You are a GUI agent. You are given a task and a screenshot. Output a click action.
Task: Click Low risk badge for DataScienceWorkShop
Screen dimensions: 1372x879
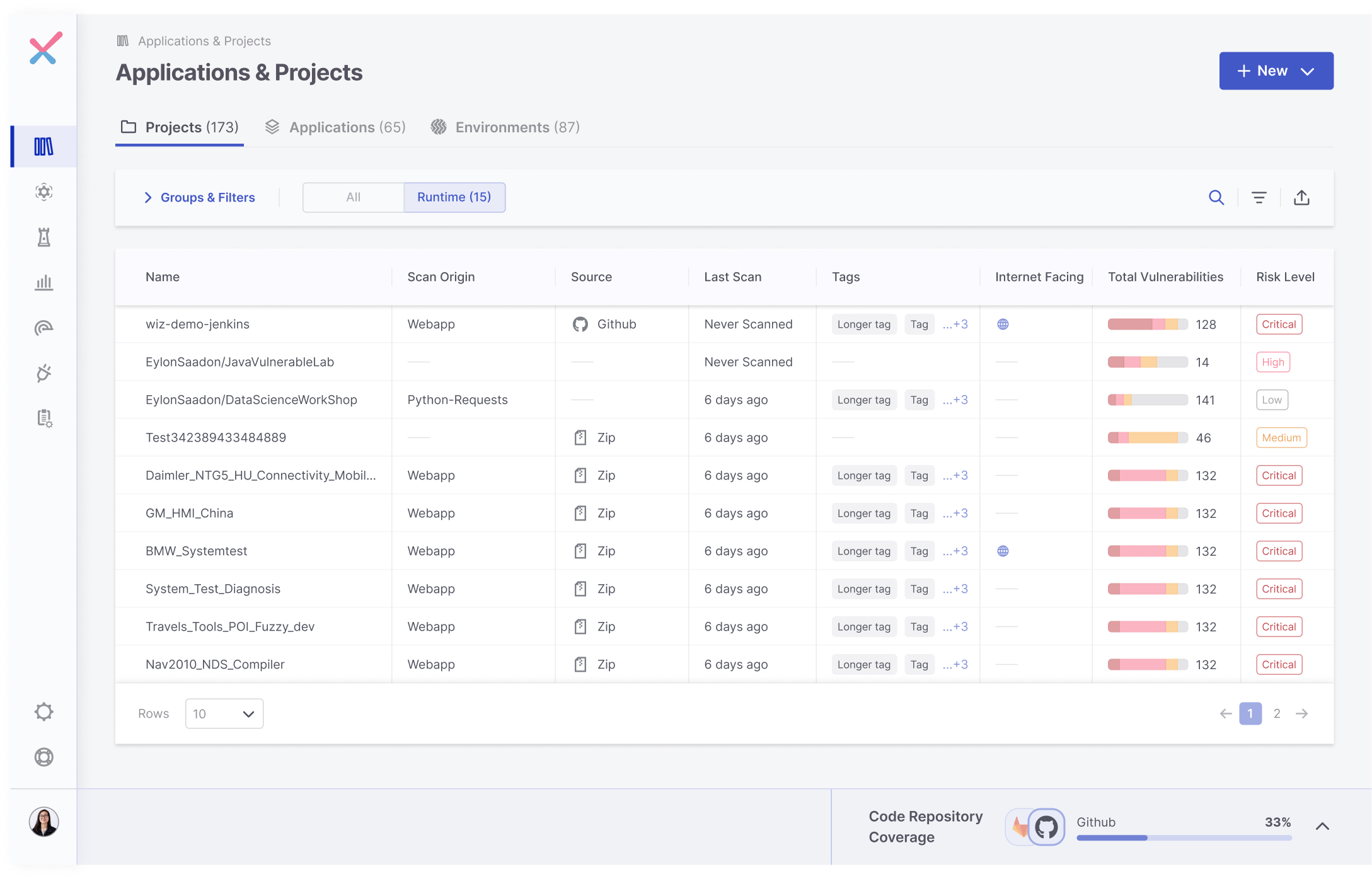tap(1272, 400)
